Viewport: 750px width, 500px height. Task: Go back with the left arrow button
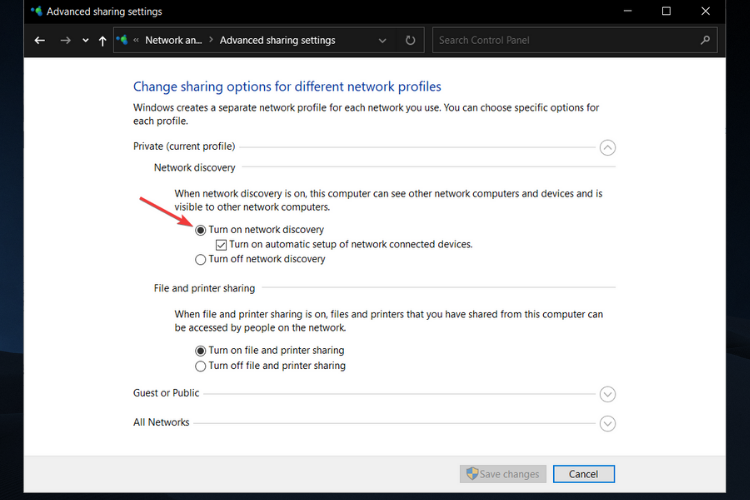pyautogui.click(x=40, y=41)
